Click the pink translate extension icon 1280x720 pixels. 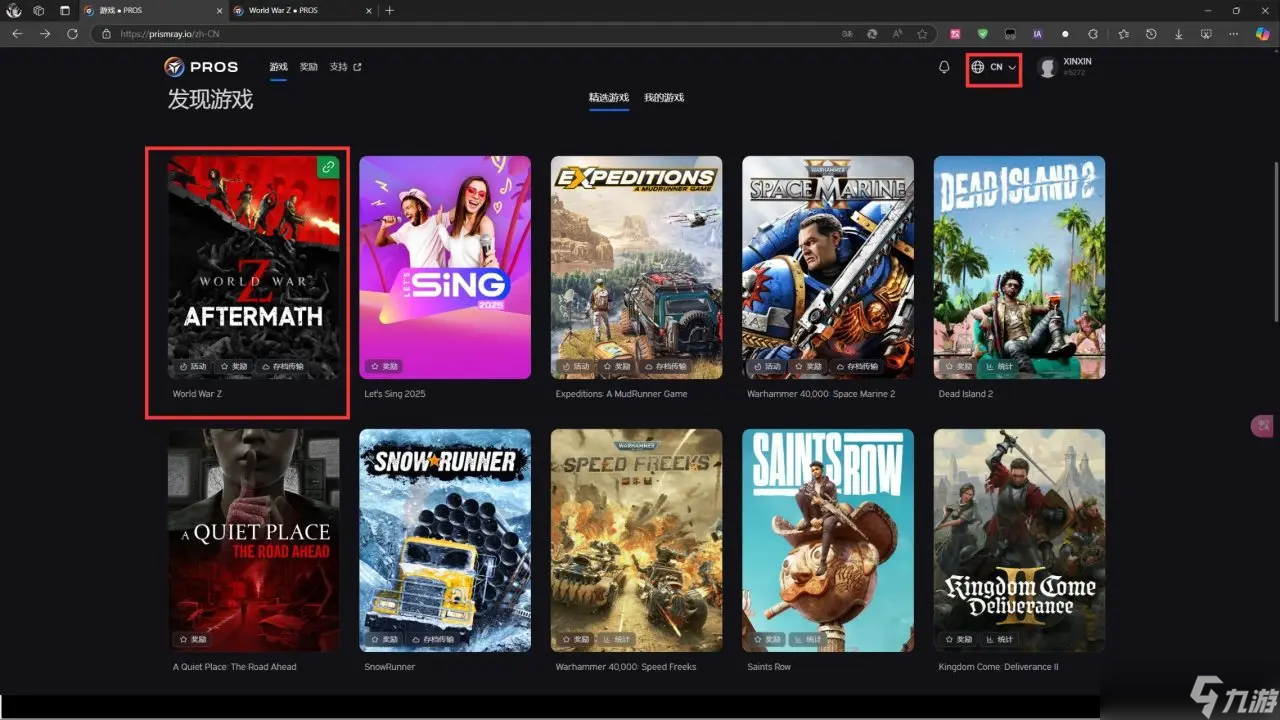click(x=955, y=34)
